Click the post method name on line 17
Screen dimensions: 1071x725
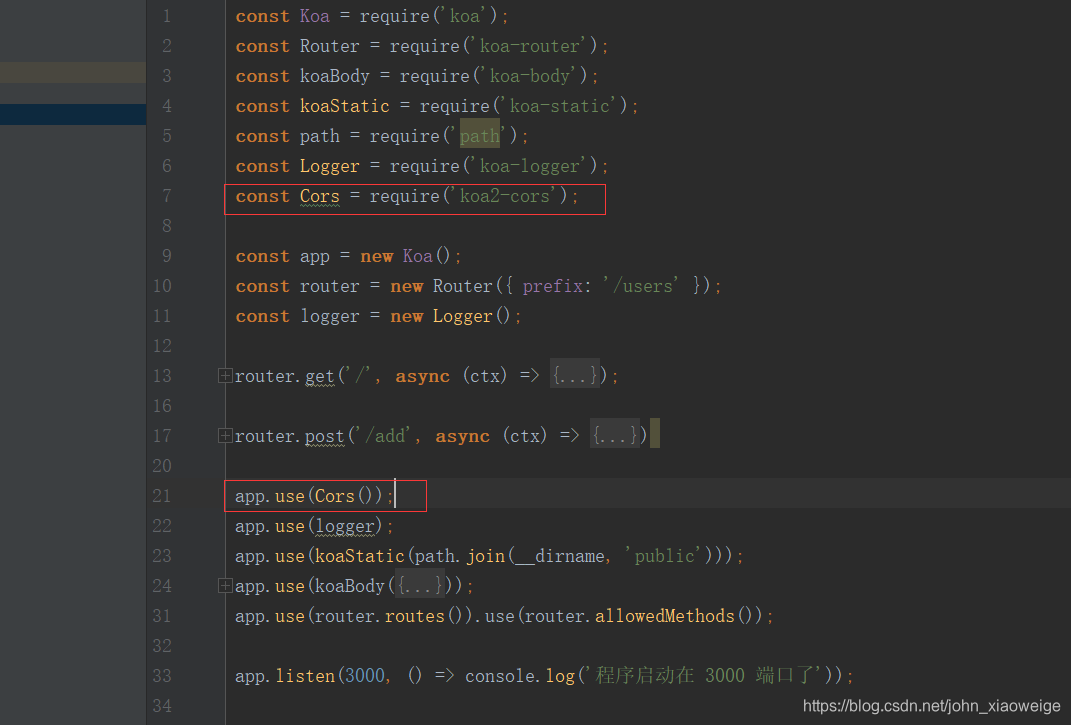(x=324, y=436)
